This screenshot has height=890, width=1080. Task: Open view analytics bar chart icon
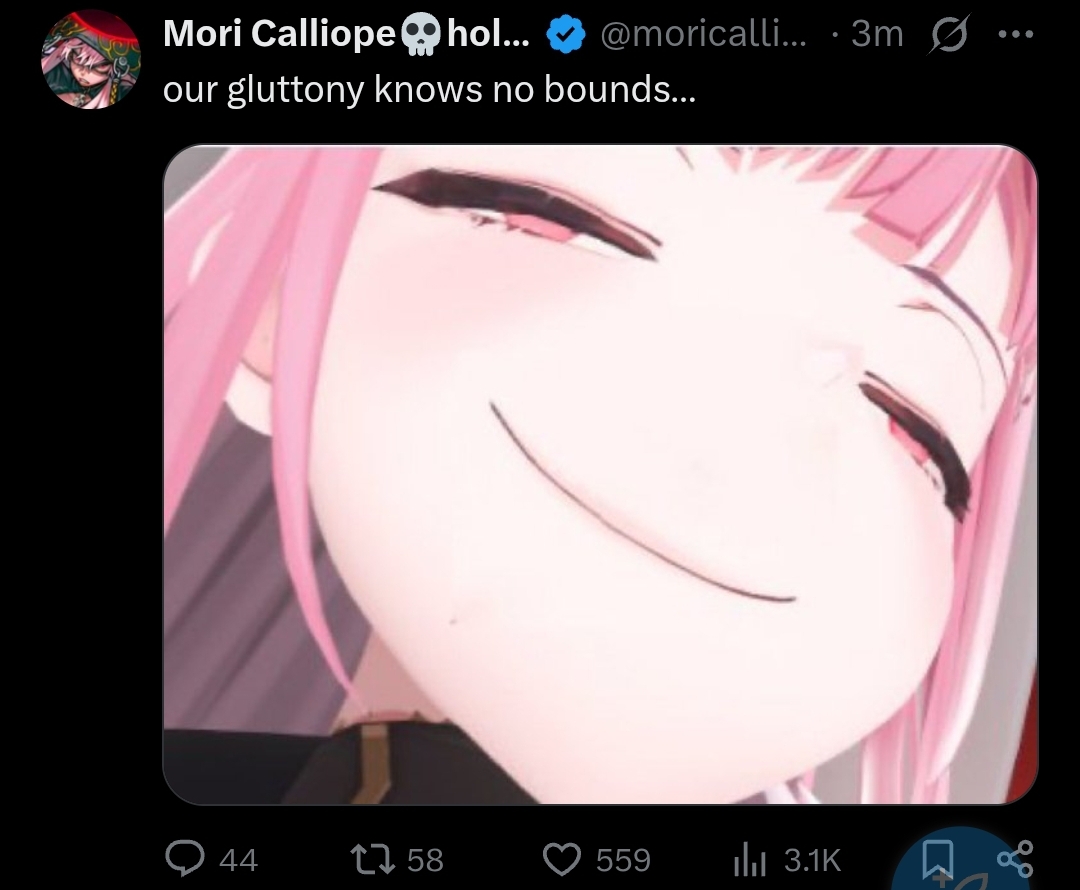(x=750, y=859)
